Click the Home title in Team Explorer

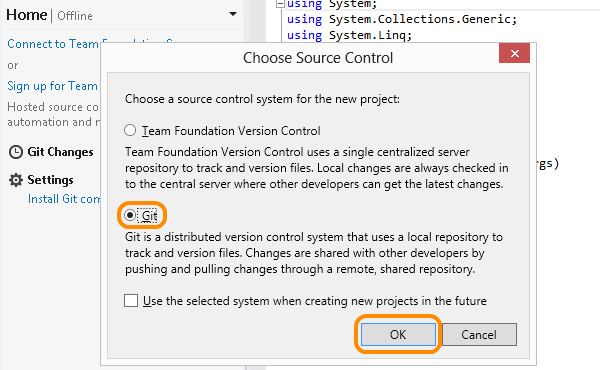click(26, 15)
